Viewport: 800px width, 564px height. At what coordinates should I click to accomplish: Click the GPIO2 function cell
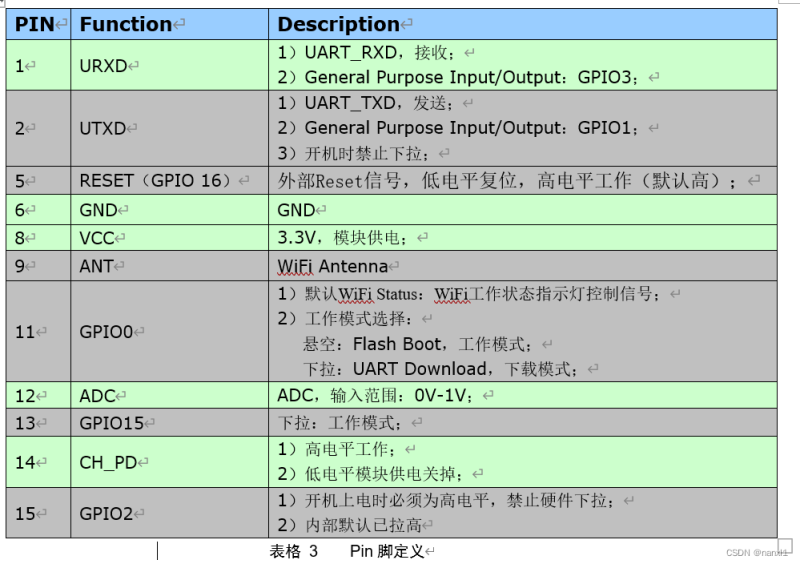(x=106, y=514)
